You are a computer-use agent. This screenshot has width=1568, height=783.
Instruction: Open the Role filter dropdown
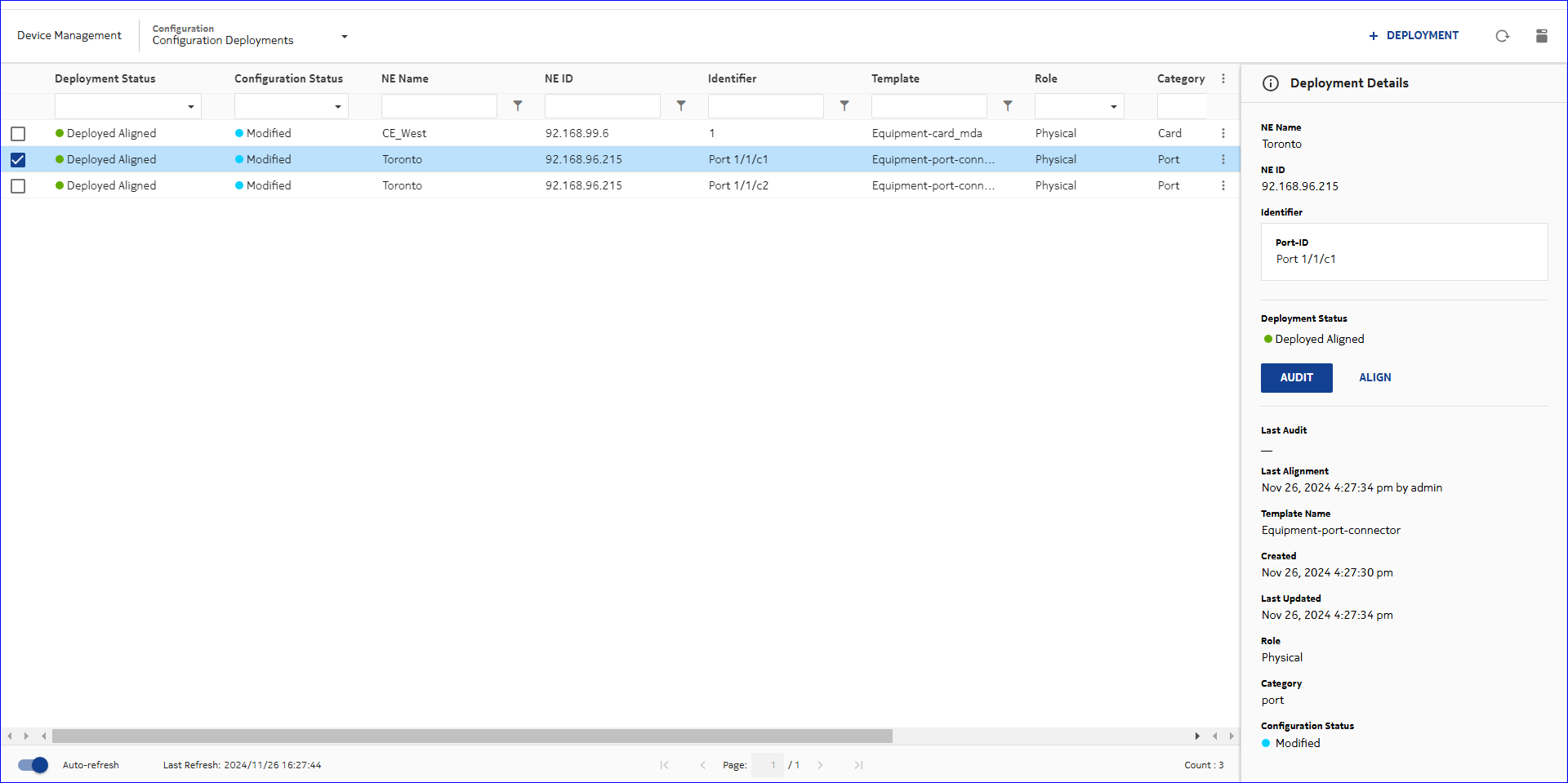coord(1113,107)
